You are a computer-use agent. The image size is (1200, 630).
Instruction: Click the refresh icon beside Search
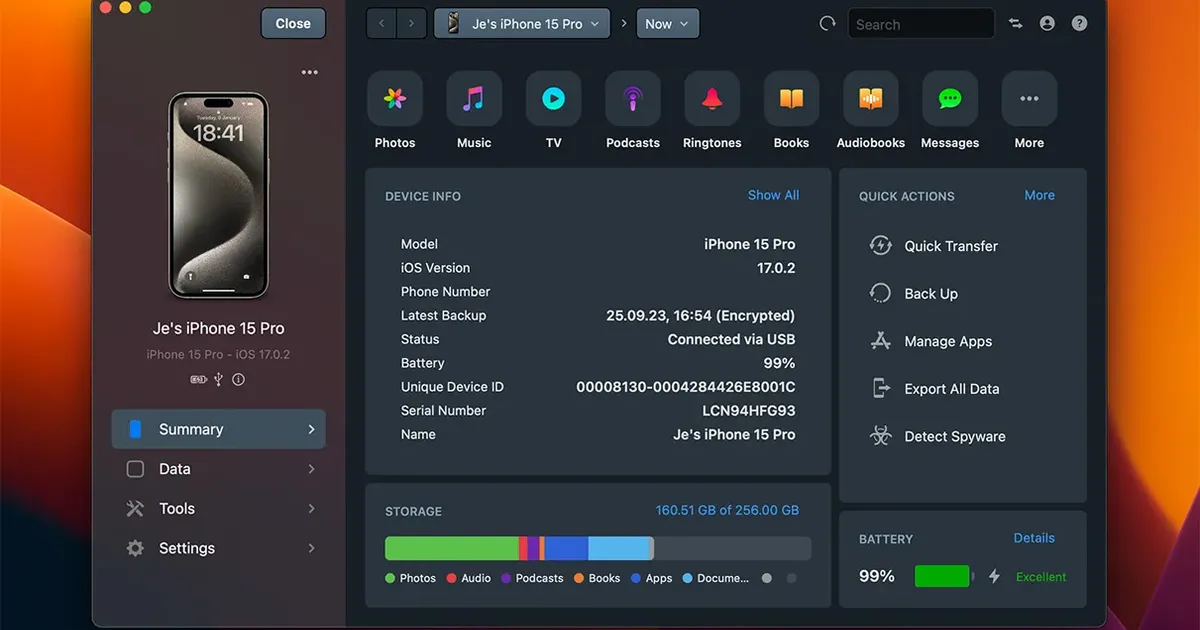click(x=827, y=24)
